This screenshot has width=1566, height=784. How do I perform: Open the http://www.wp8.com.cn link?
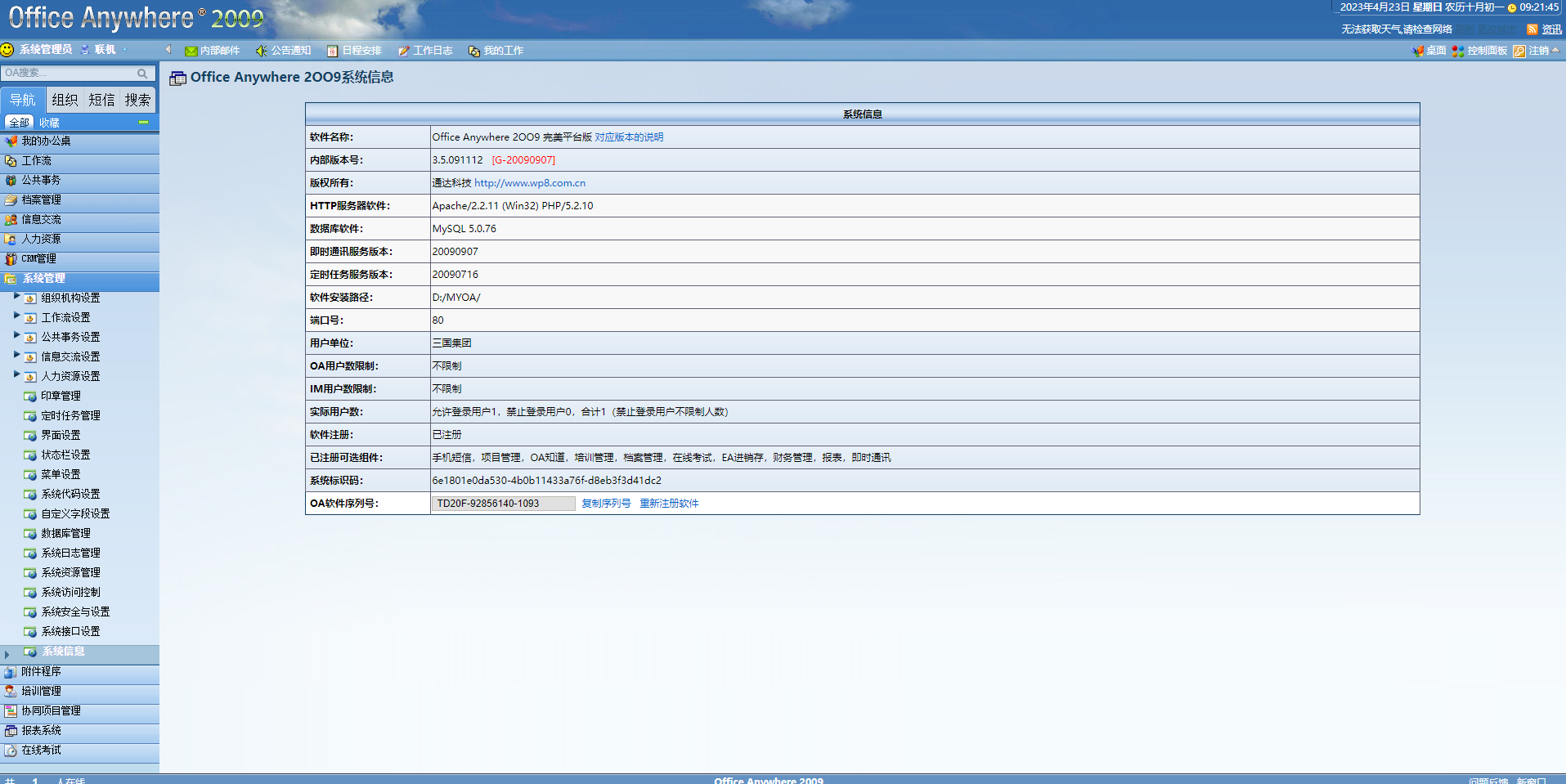530,183
